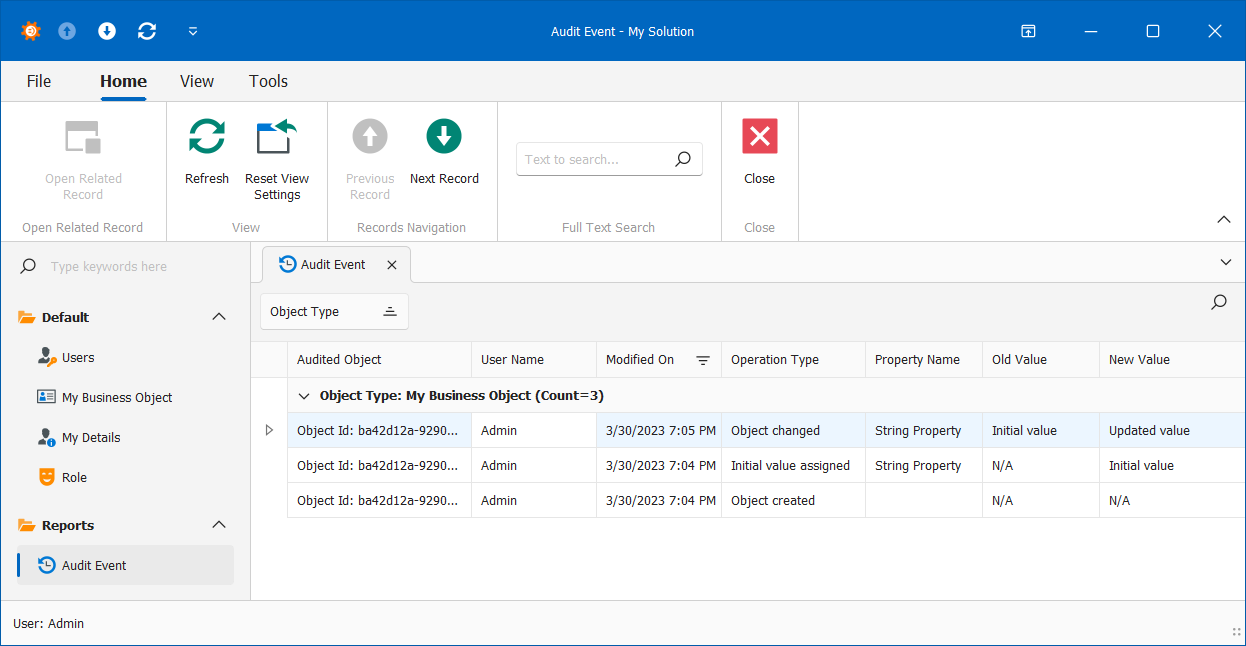Viewport: 1246px width, 646px height.
Task: Collapse the Default navigation group
Action: [x=219, y=317]
